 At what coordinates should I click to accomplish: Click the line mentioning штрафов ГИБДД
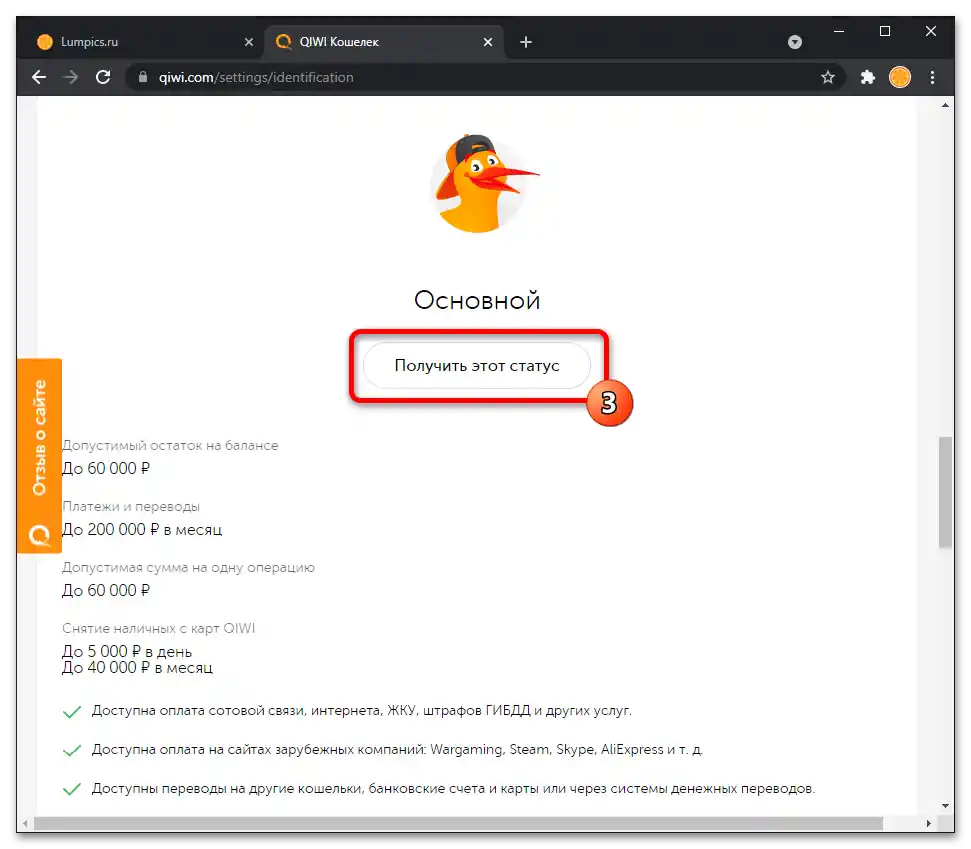pyautogui.click(x=362, y=710)
